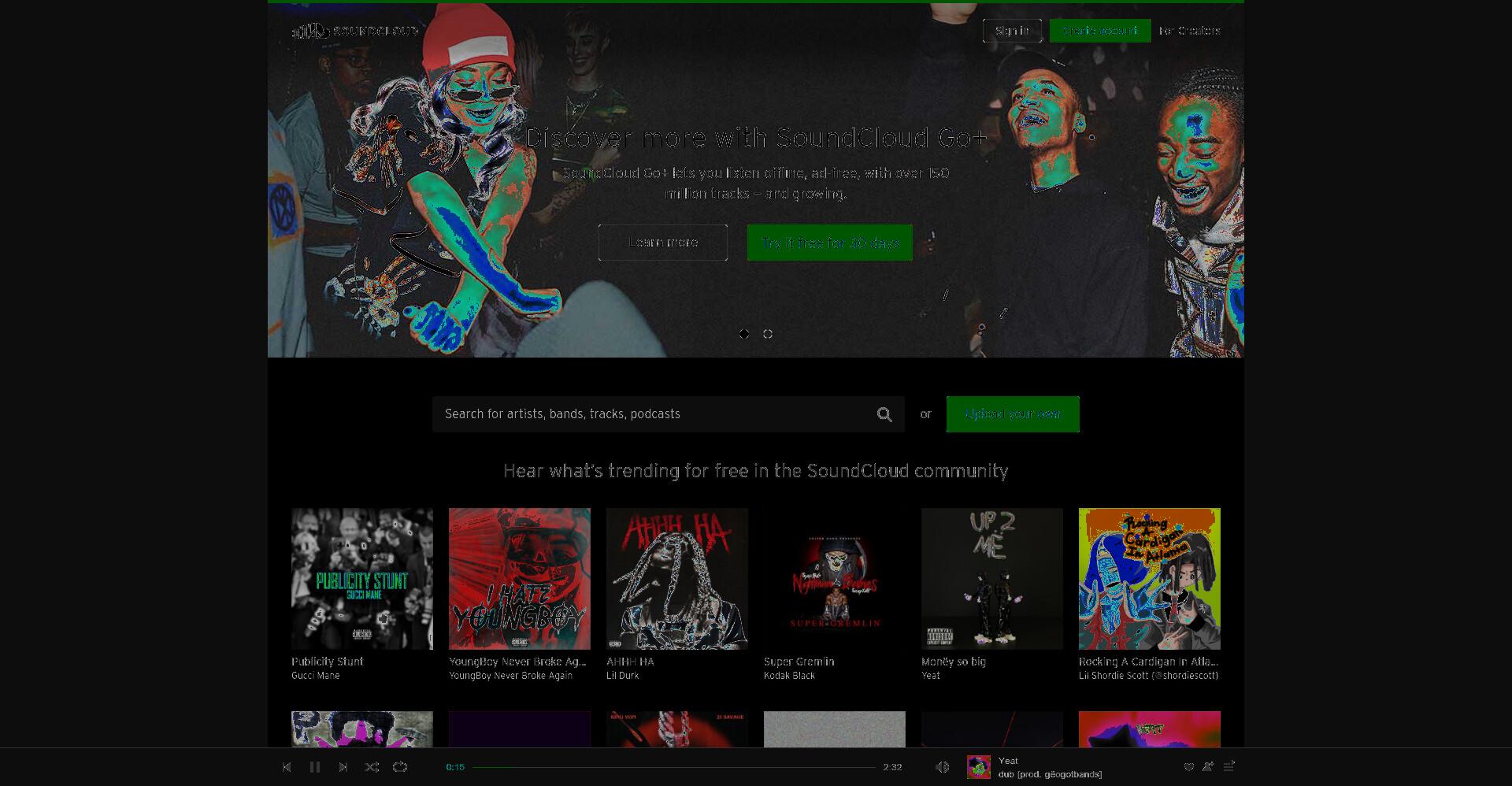This screenshot has height=786, width=1512.
Task: Open Up 2 Me cover artwork
Action: pyautogui.click(x=992, y=579)
